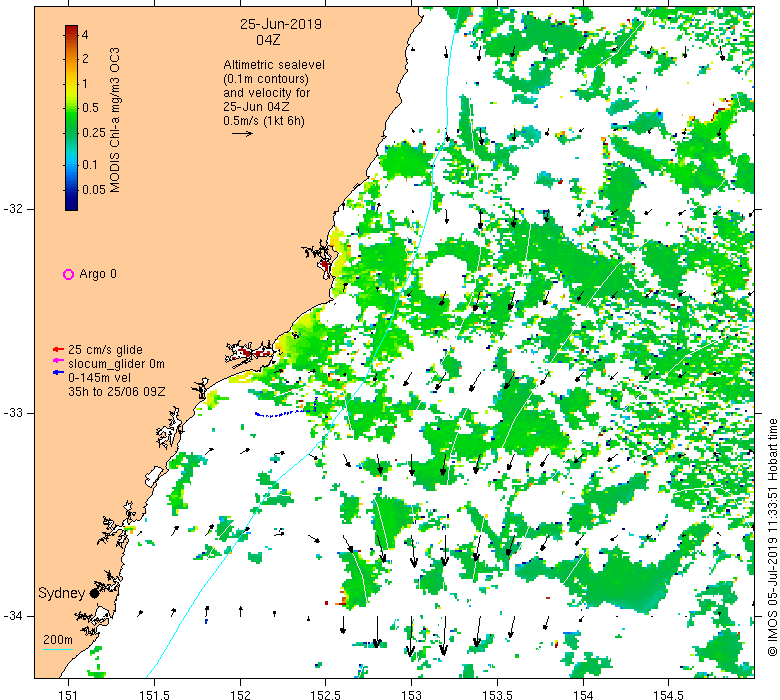Click the '0-145m vel' label
Screen dimensions: 780x700
99,378
